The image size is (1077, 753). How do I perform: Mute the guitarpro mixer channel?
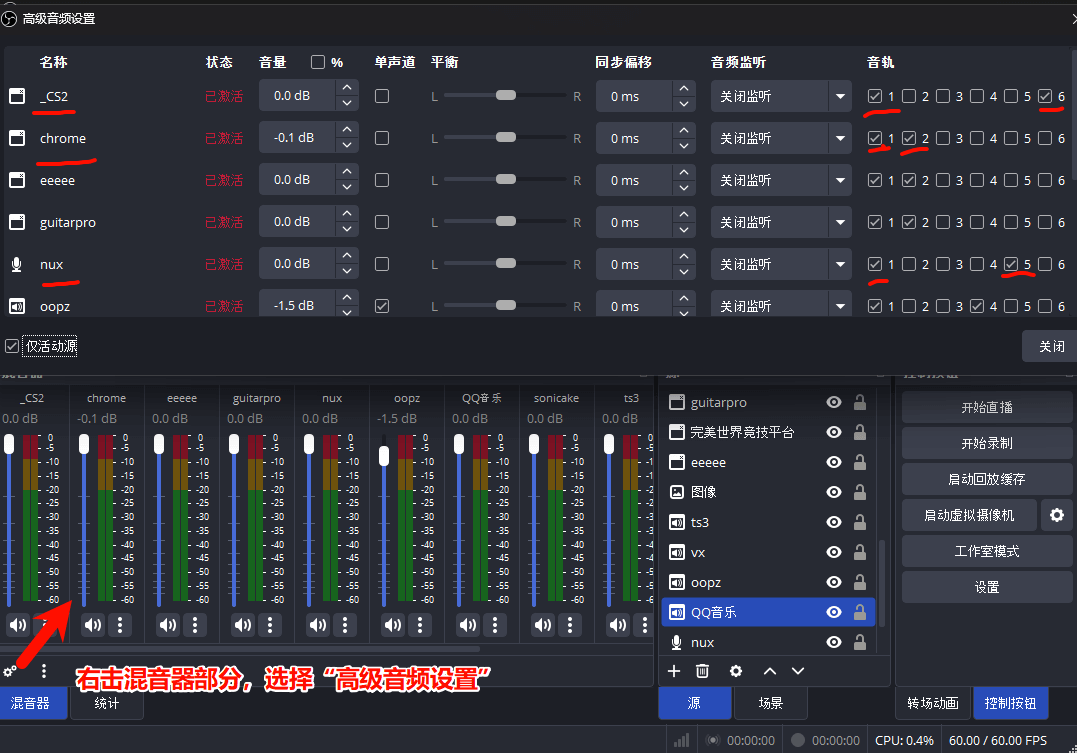coord(242,625)
